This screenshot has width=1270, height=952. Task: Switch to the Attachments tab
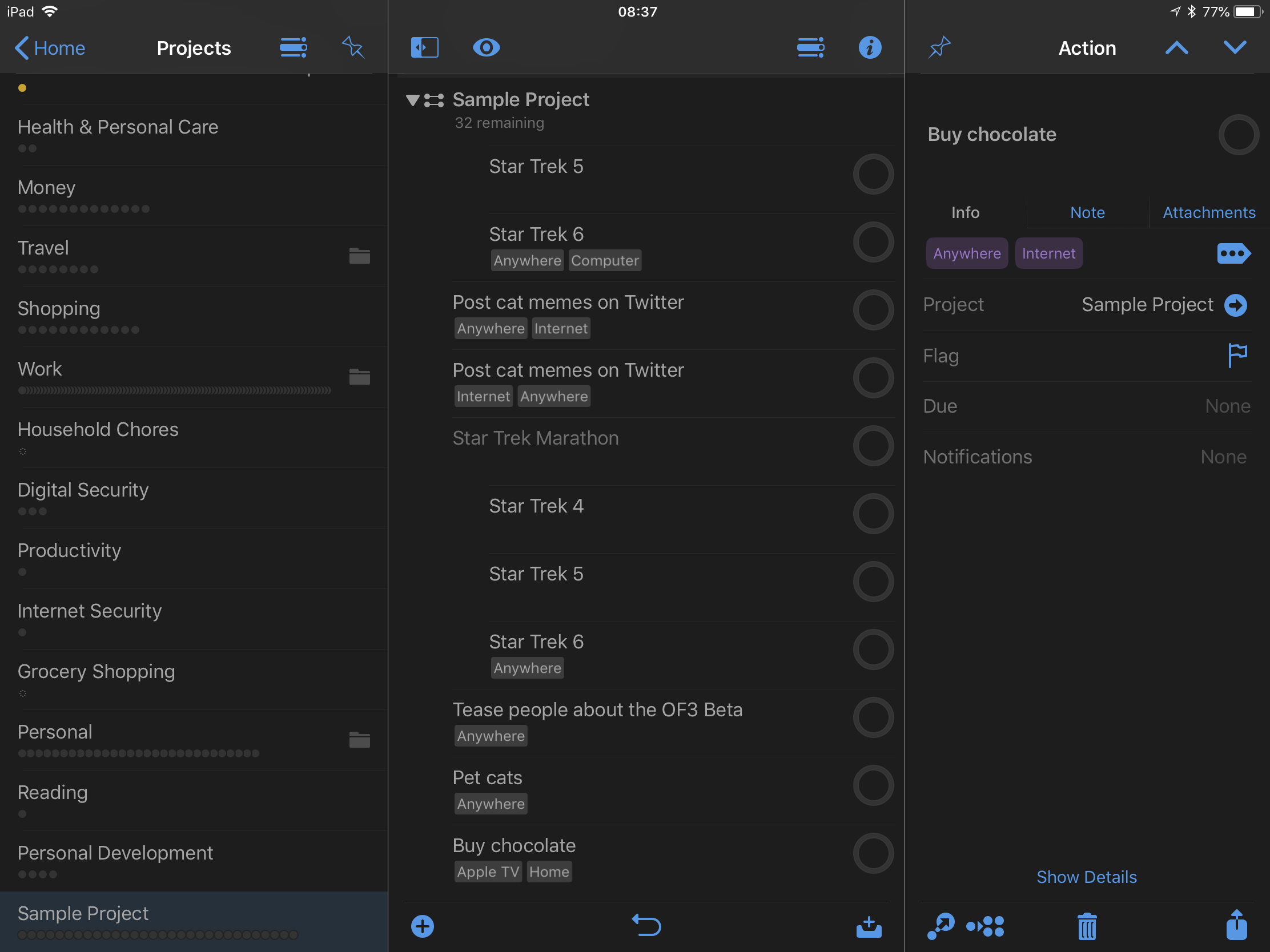(1208, 213)
